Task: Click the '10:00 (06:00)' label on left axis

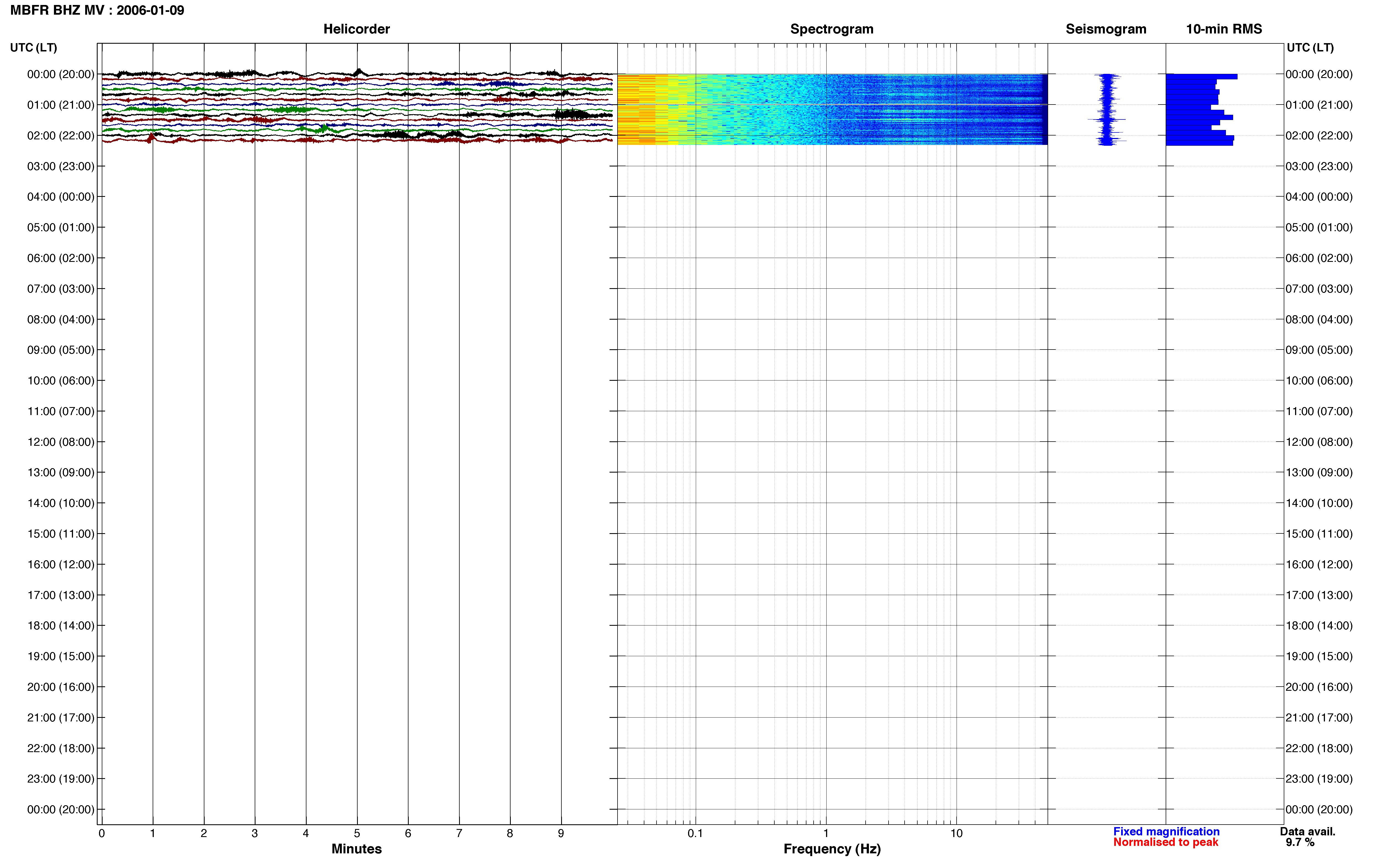Action: 61,380
